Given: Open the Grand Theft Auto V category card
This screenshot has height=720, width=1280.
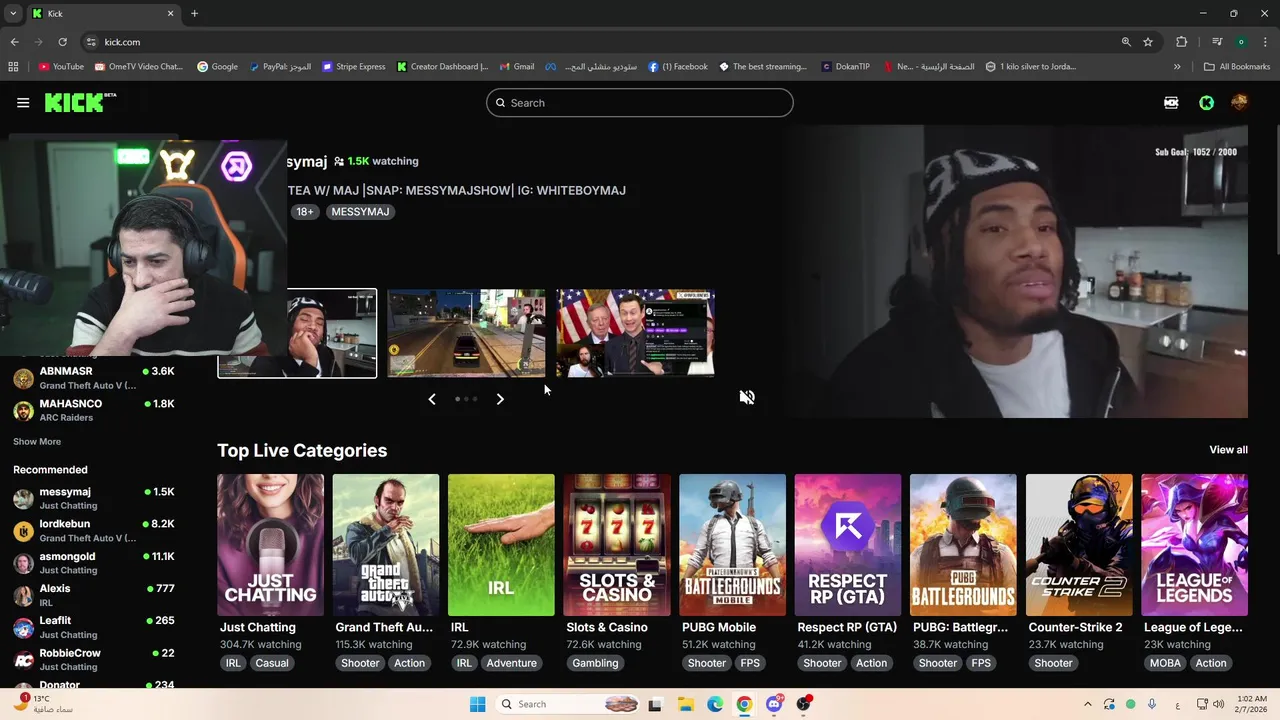Looking at the screenshot, I should [x=386, y=545].
